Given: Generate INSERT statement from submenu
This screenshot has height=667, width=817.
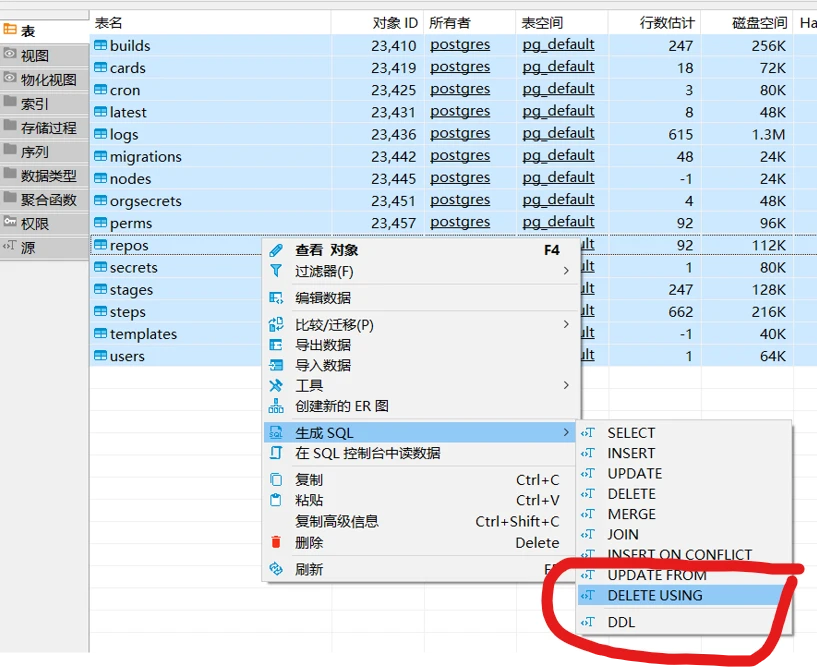Looking at the screenshot, I should click(x=684, y=453).
